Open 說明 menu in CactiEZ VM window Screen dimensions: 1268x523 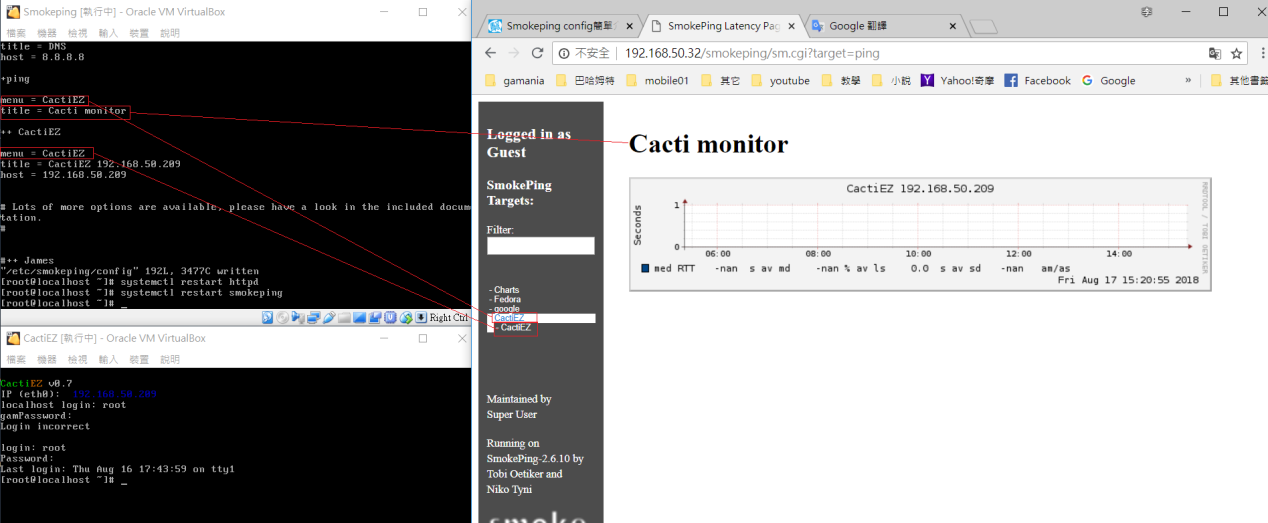click(170, 359)
